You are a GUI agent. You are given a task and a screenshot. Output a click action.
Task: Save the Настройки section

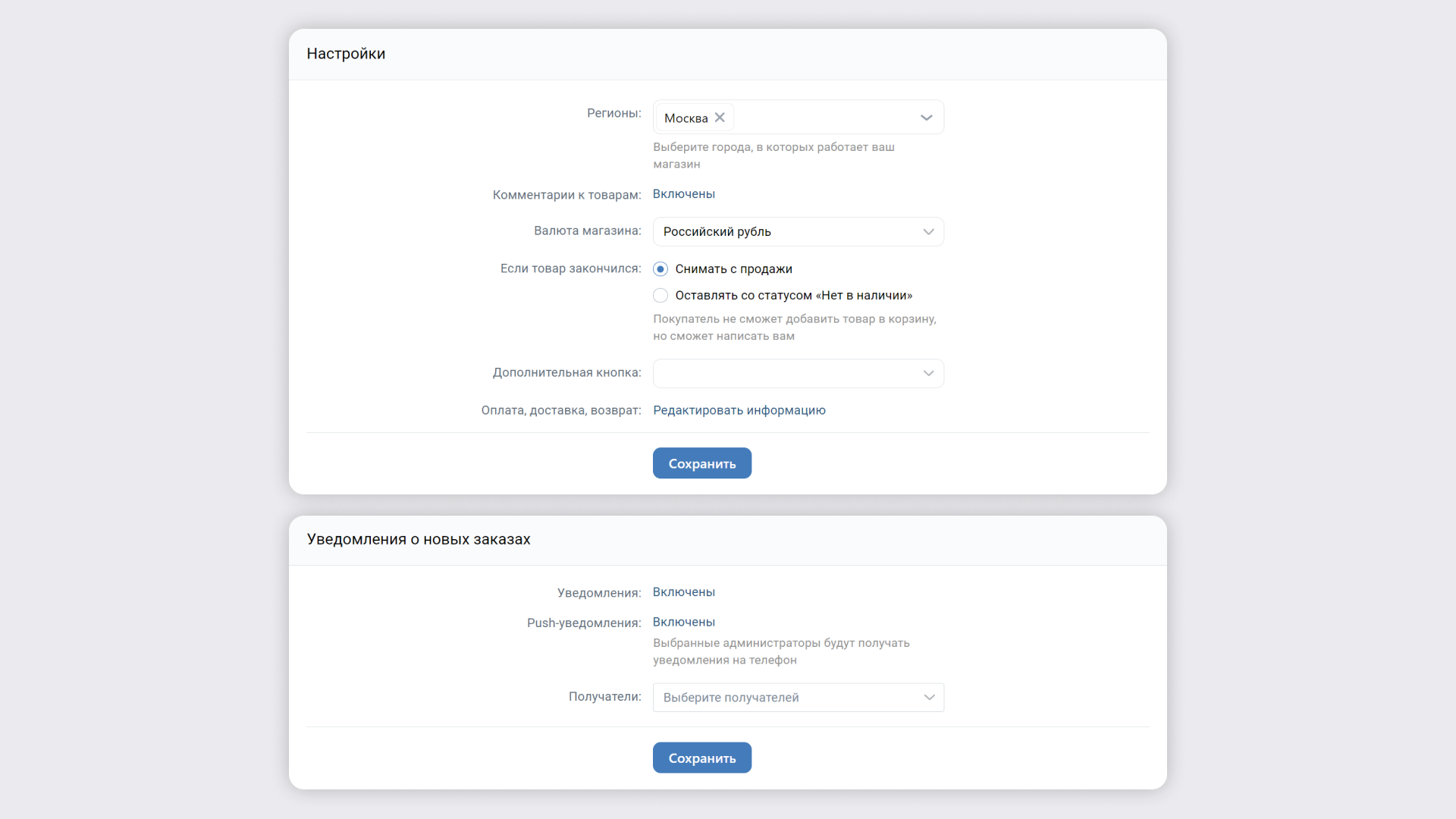(701, 463)
